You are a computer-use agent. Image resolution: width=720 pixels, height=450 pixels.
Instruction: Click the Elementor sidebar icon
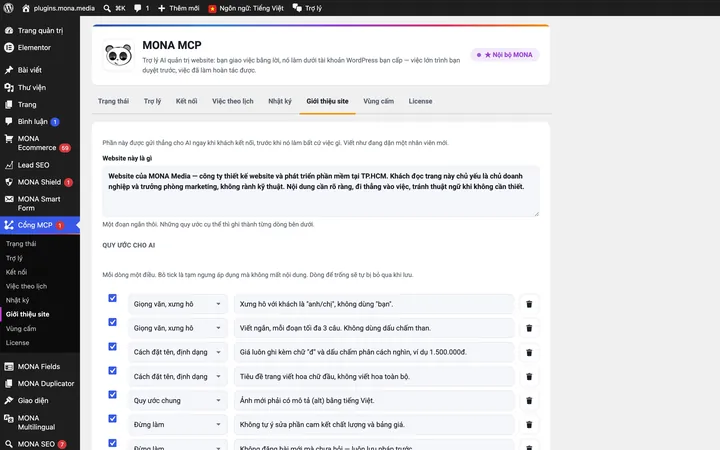point(9,47)
